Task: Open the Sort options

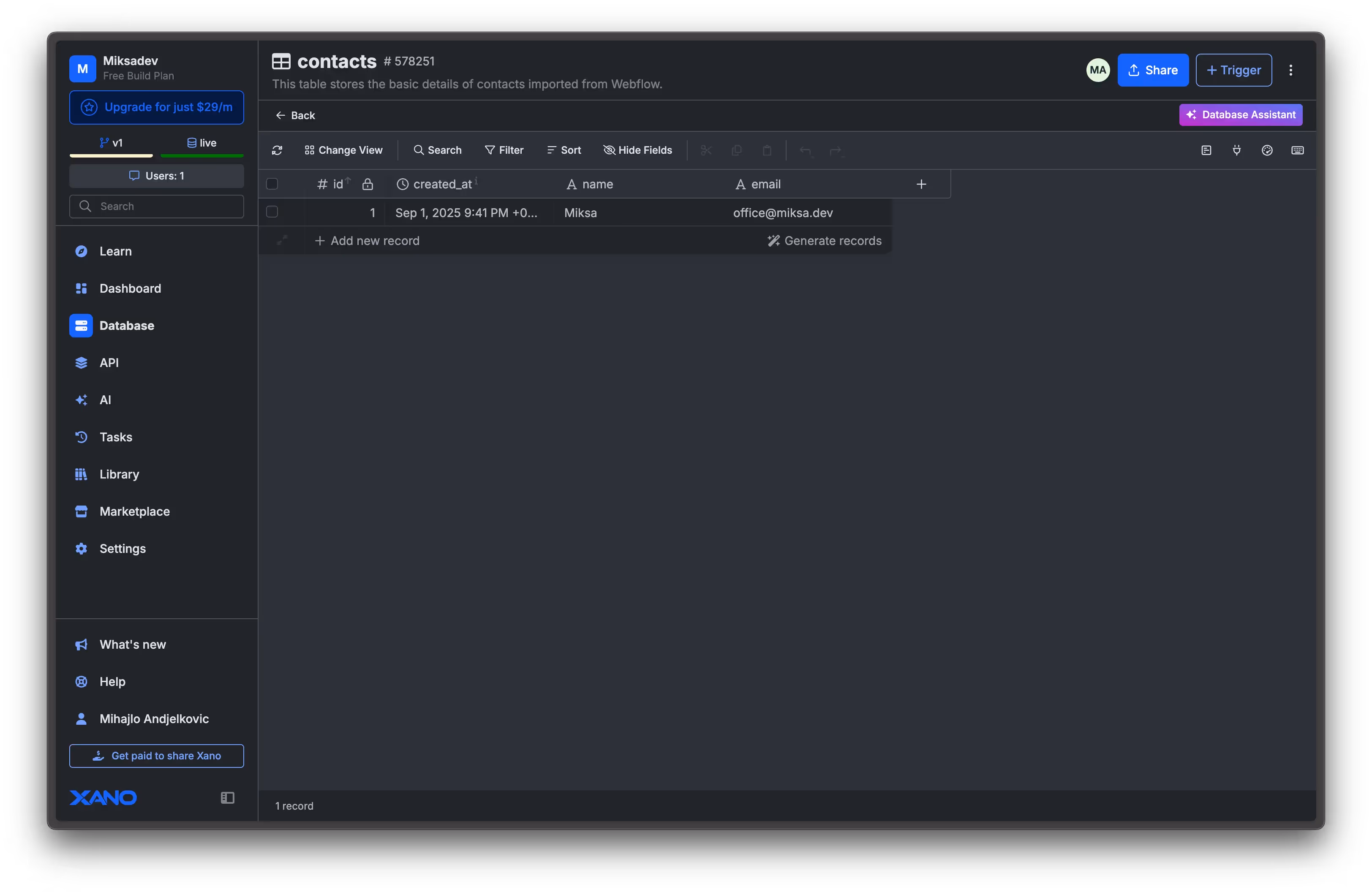Action: 564,150
